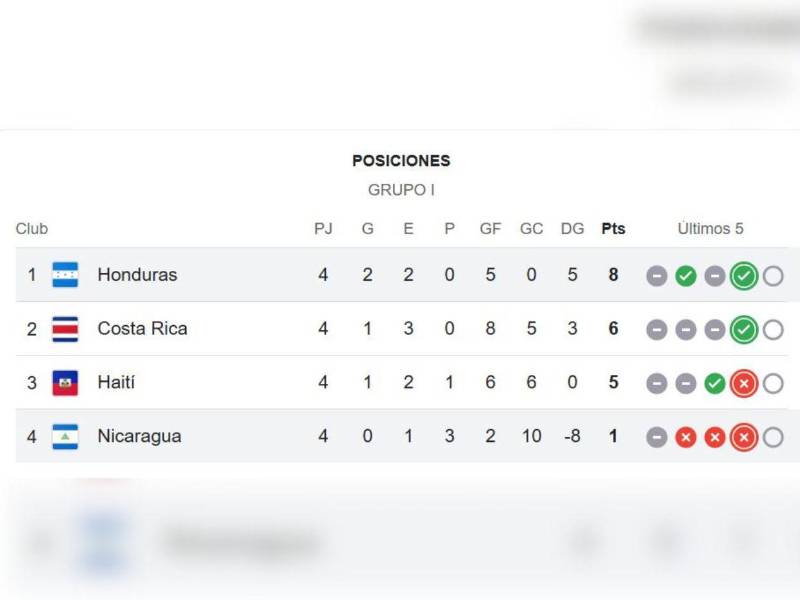Click the Honduras flag icon

tap(64, 274)
